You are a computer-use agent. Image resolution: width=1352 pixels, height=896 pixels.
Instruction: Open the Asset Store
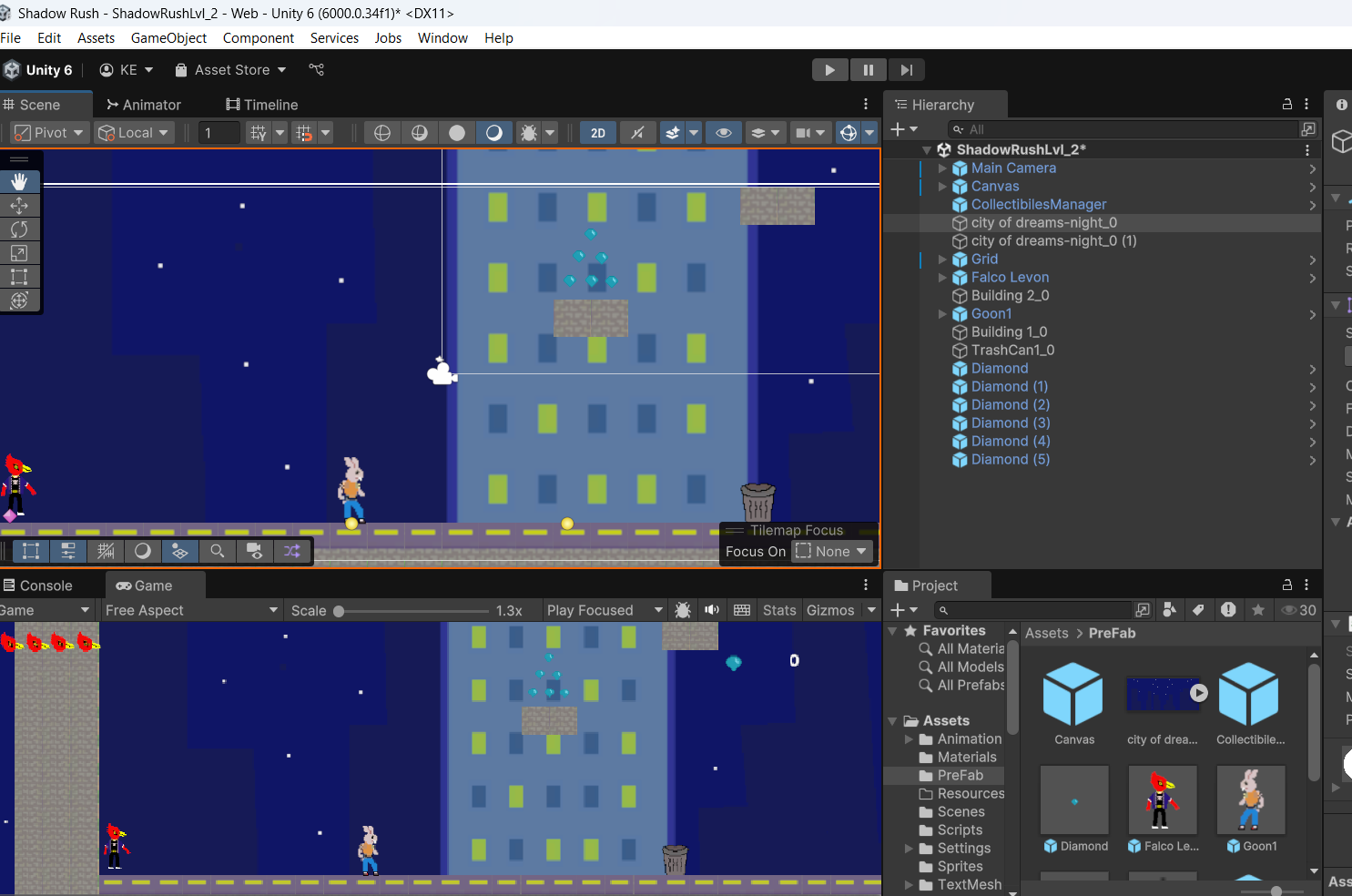(231, 70)
